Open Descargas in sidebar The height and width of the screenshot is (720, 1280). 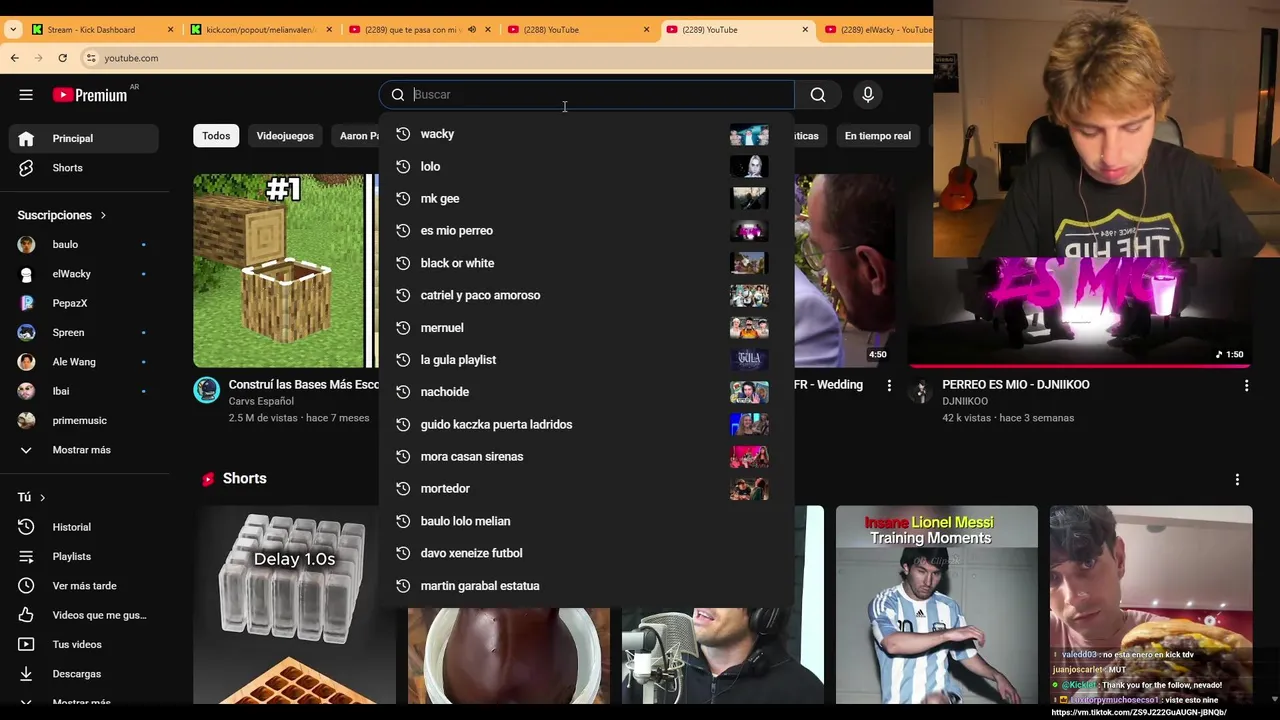(x=83, y=674)
